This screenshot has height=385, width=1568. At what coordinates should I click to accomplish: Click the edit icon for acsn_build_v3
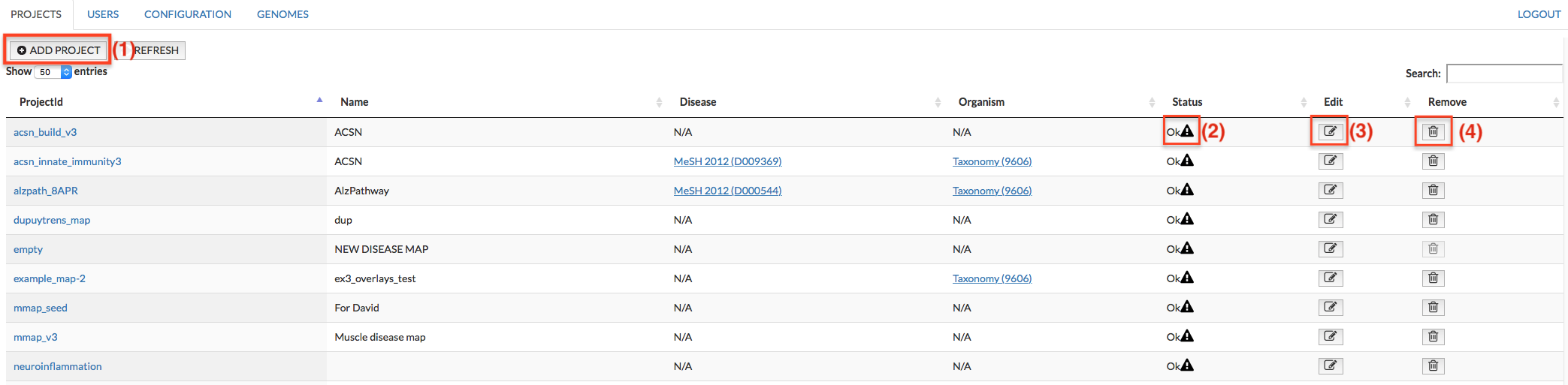pos(1330,131)
